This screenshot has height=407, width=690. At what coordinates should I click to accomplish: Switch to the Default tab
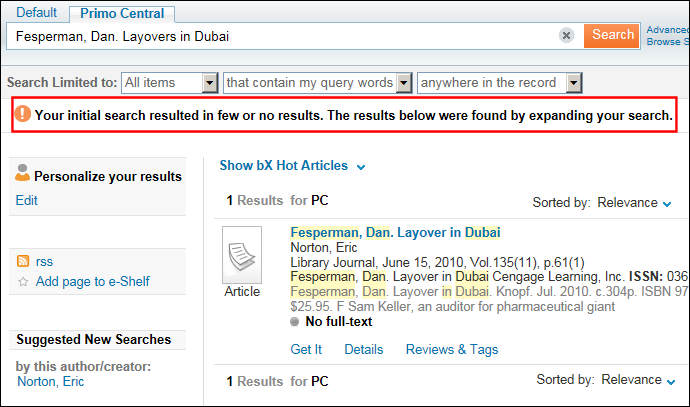tap(37, 12)
